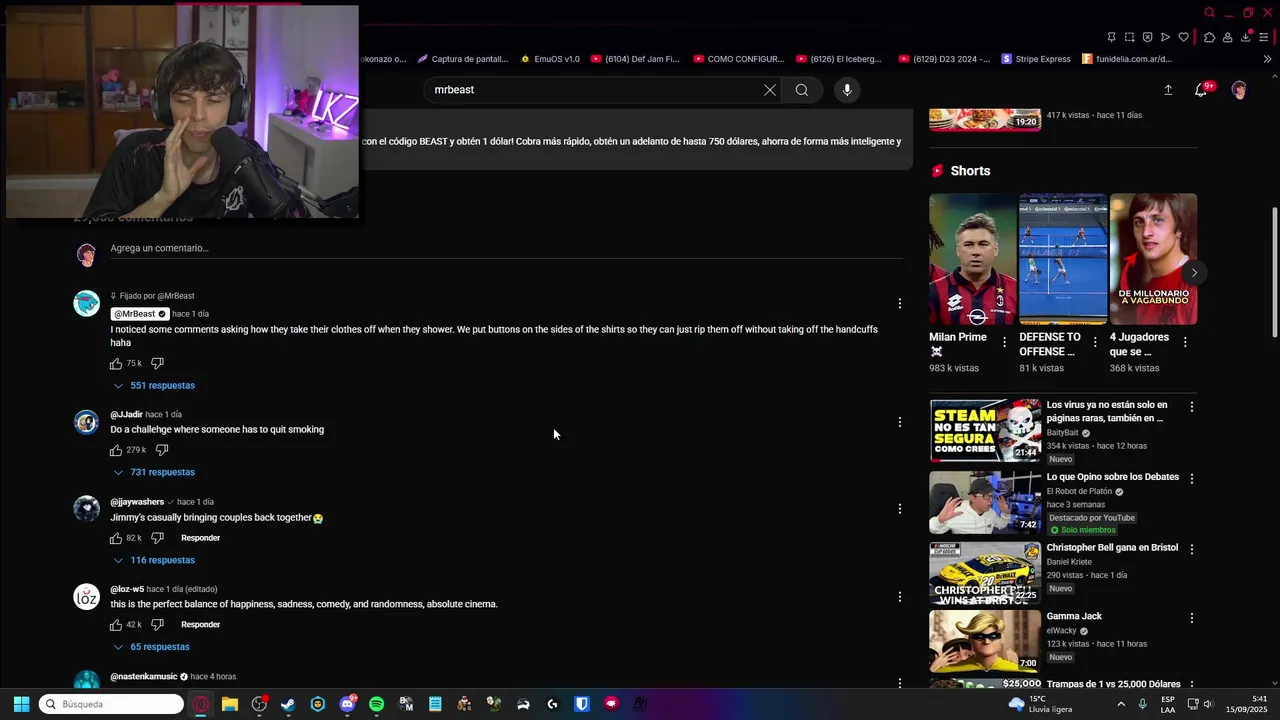Show more bookmarks with double chevron

click(x=1267, y=59)
